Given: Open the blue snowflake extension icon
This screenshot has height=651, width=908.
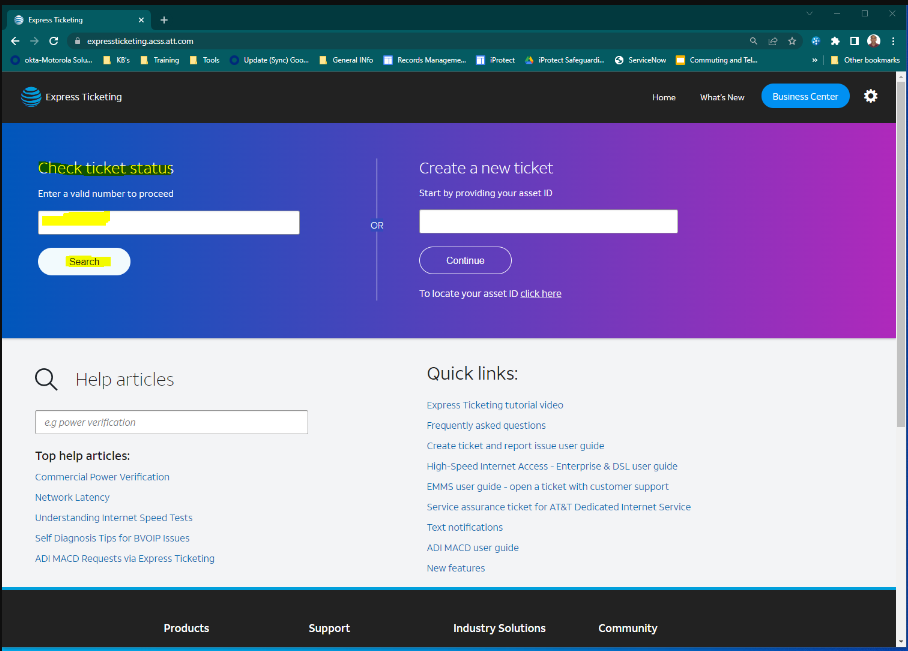Looking at the screenshot, I should (x=815, y=41).
